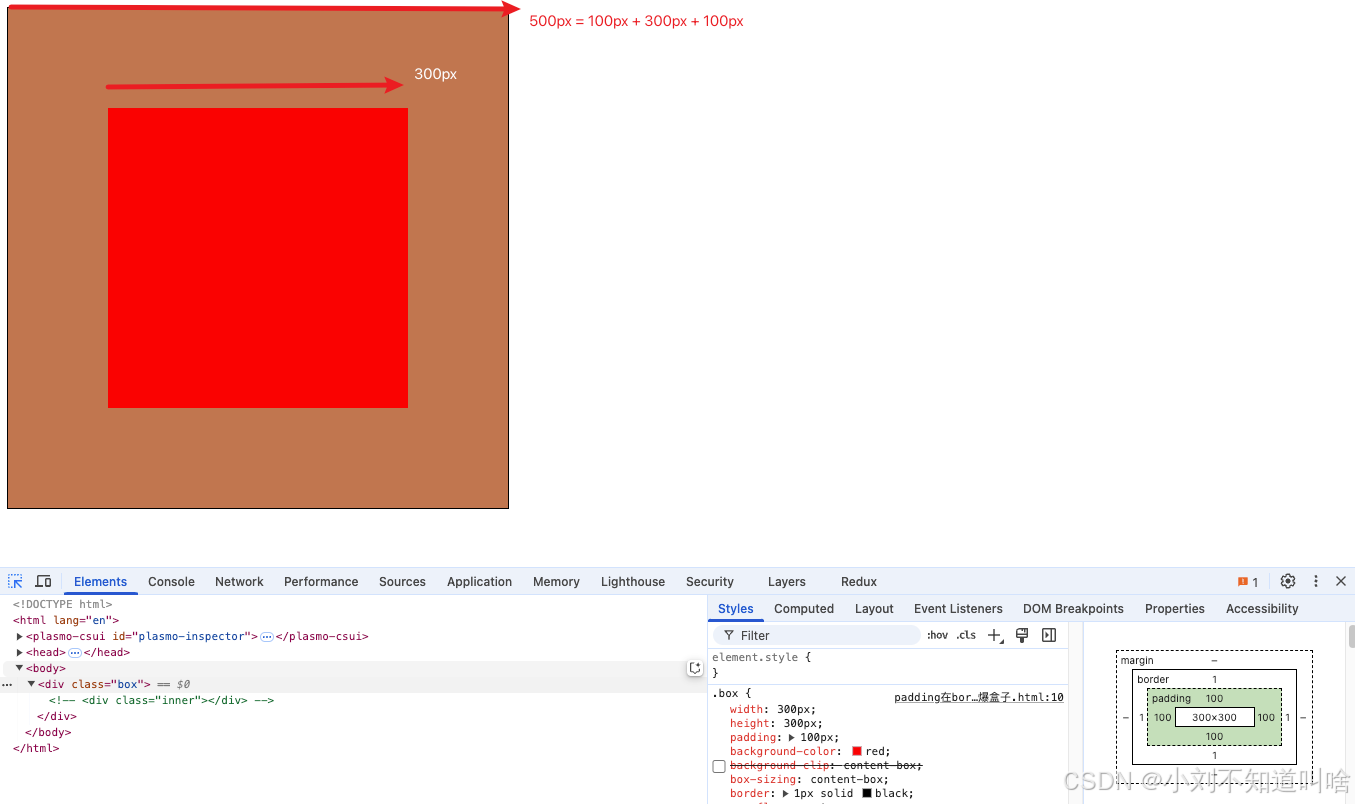
Task: Open the customize DevTools three-dot menu
Action: click(1315, 581)
